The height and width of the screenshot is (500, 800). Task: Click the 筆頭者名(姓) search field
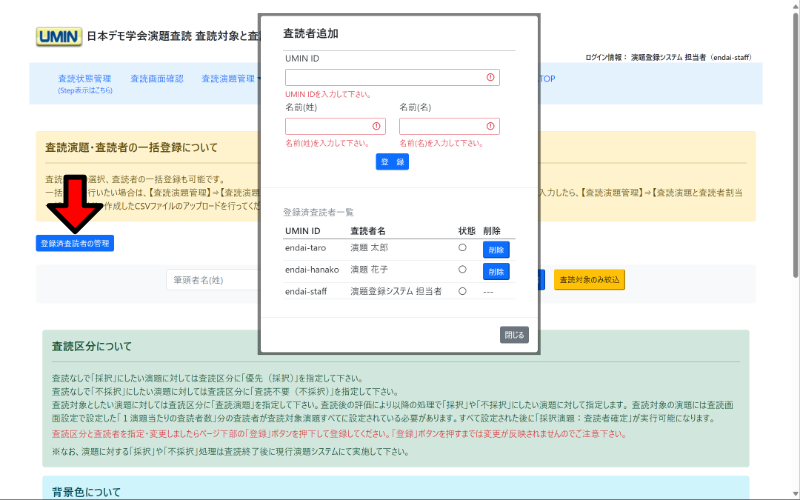click(212, 280)
